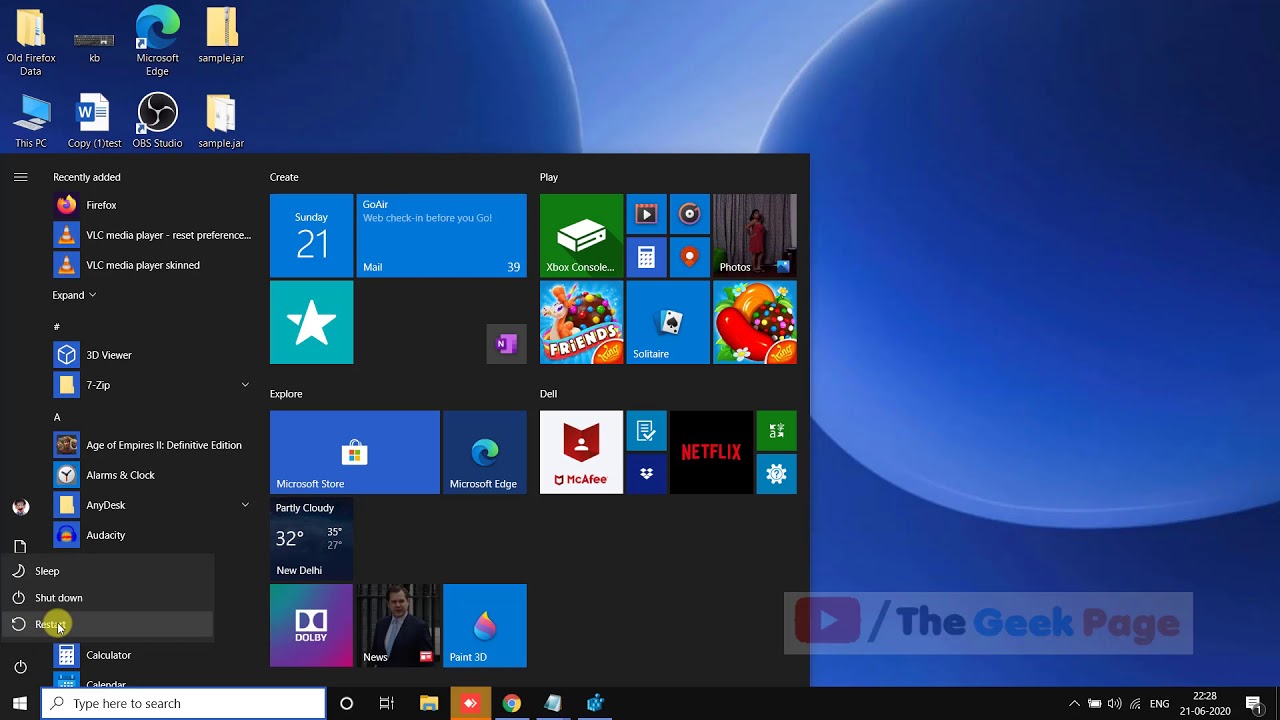Click the Cortana circle on the taskbar
Image resolution: width=1280 pixels, height=720 pixels.
[x=346, y=703]
